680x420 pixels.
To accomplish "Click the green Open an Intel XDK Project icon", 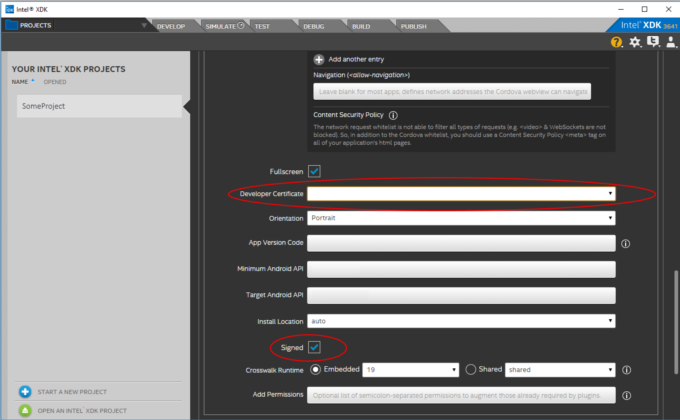I will [x=25, y=410].
